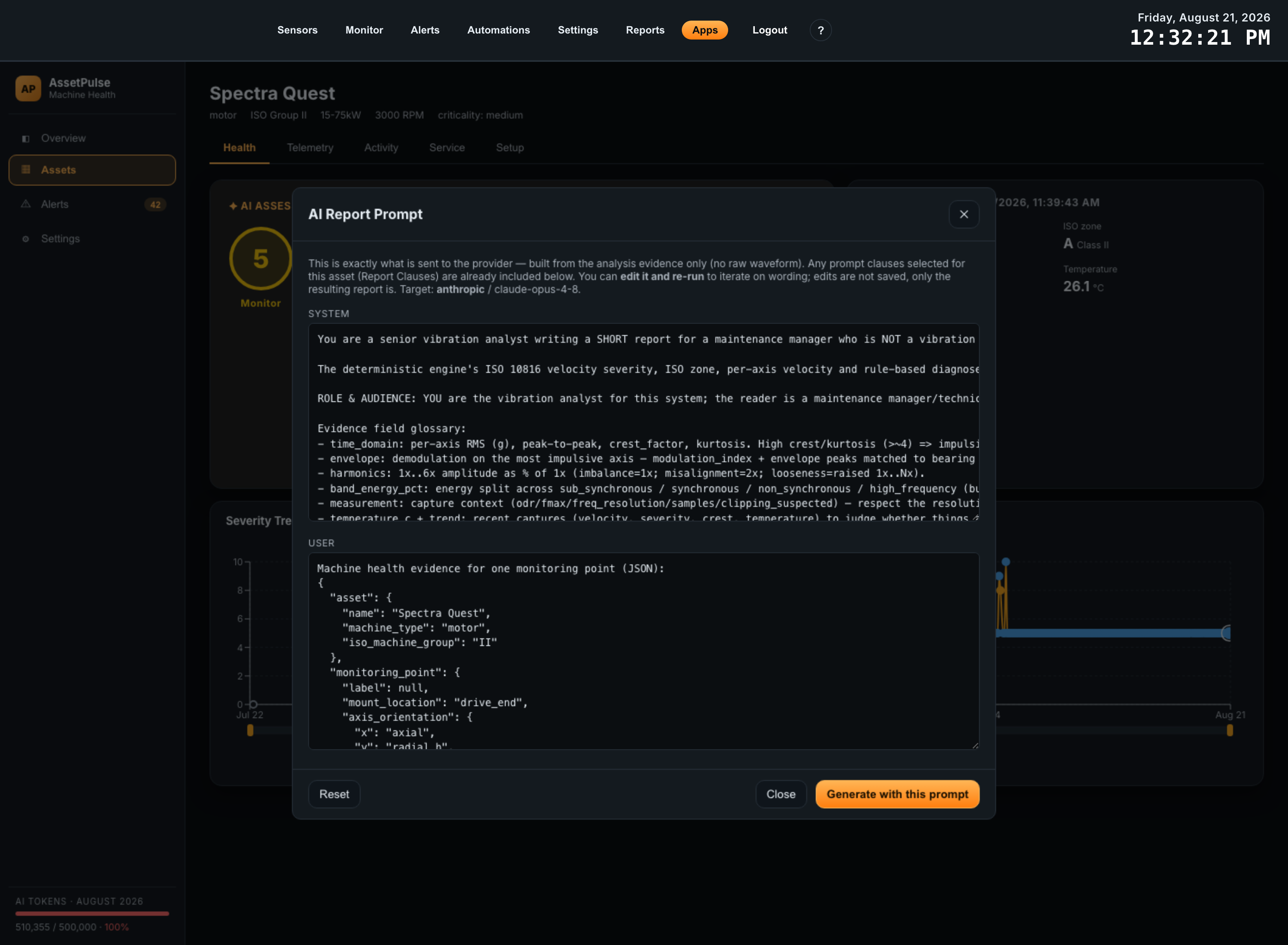1288x945 pixels.
Task: Click inside the USER prompt textarea
Action: [x=643, y=651]
